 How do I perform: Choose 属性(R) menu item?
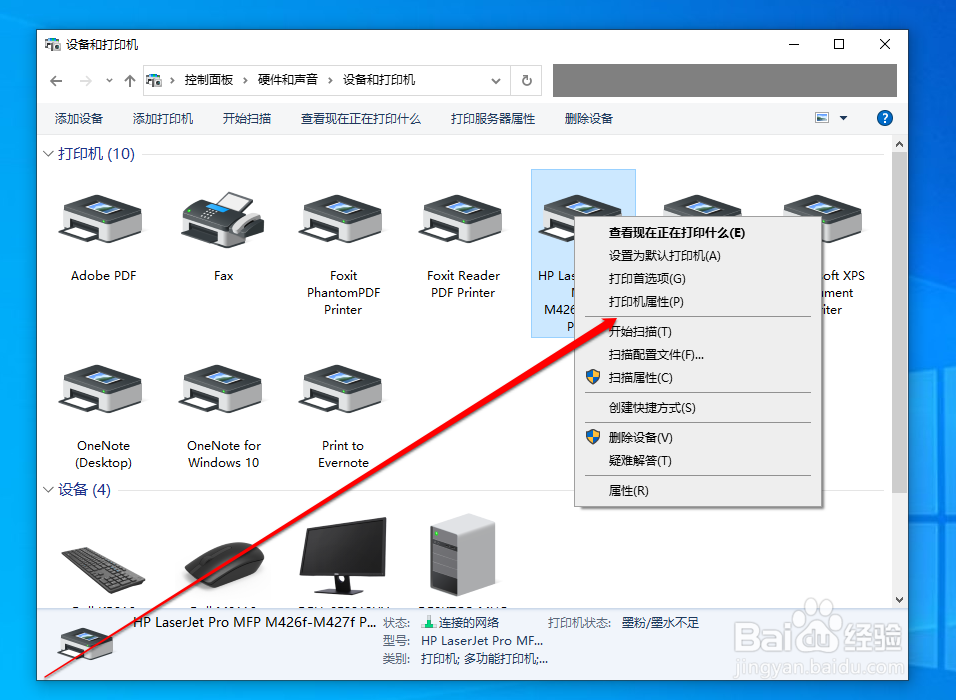pos(698,491)
